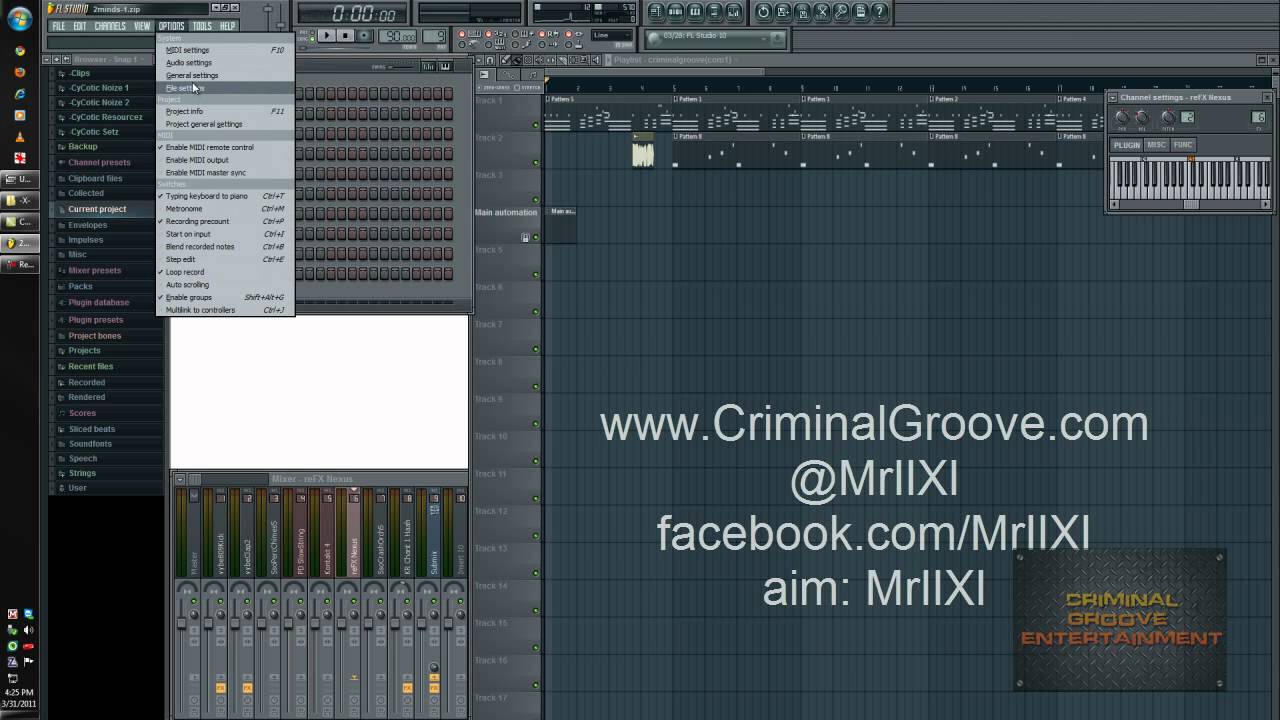
Task: Click the one-click audio recording icon
Action: (x=763, y=12)
